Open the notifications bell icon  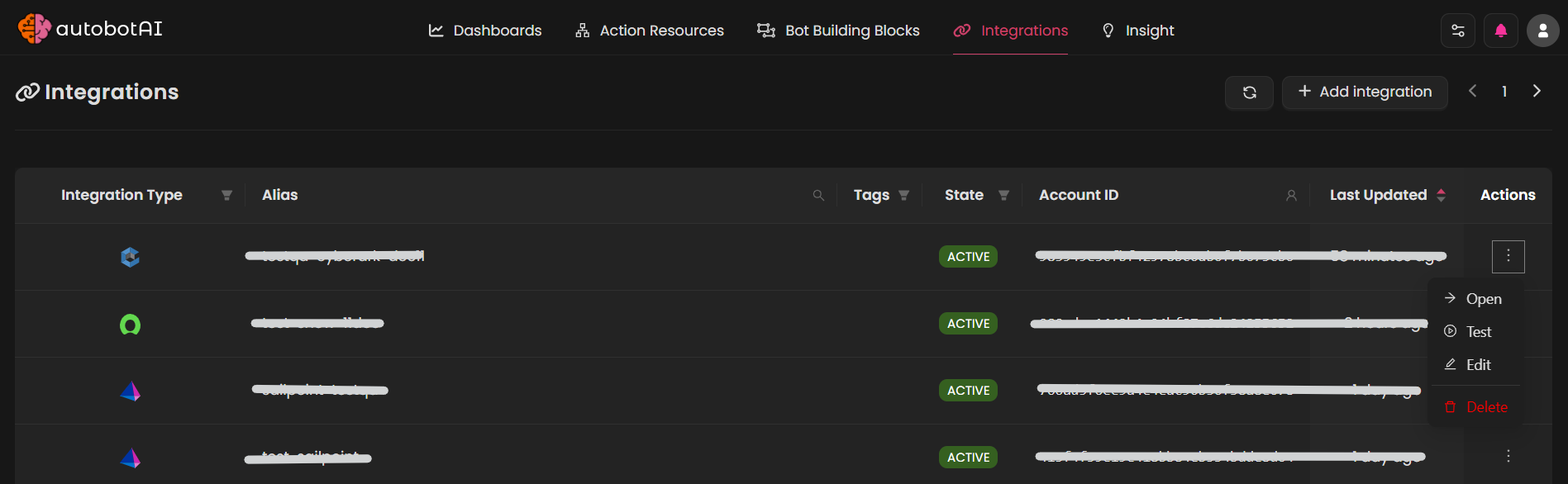(1500, 31)
